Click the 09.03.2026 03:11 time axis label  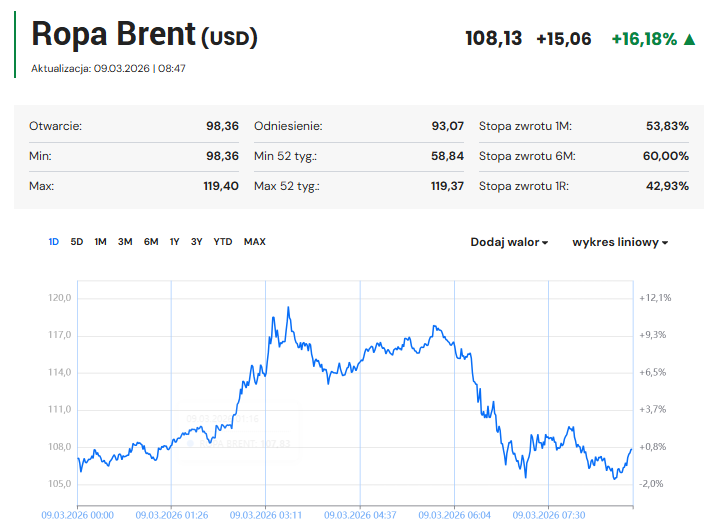click(265, 515)
